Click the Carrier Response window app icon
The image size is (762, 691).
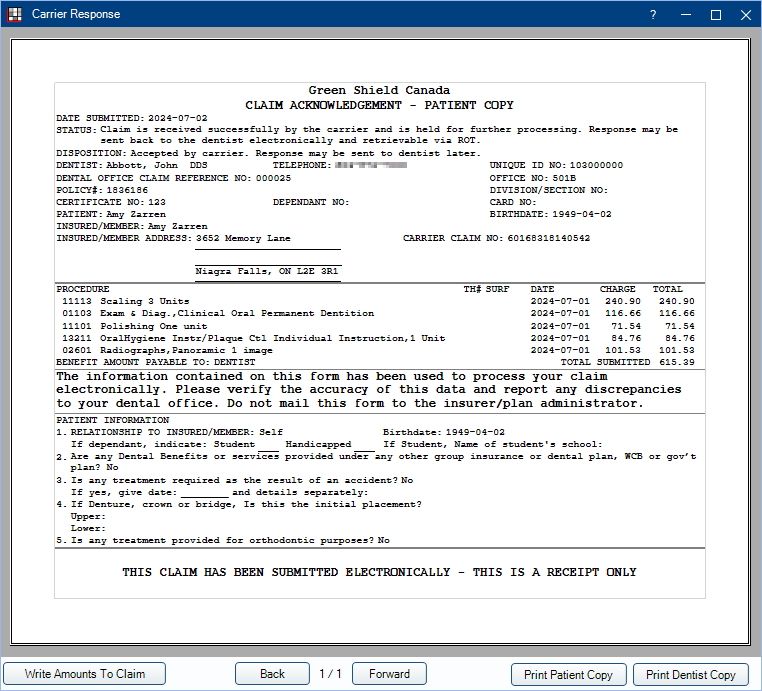click(15, 14)
